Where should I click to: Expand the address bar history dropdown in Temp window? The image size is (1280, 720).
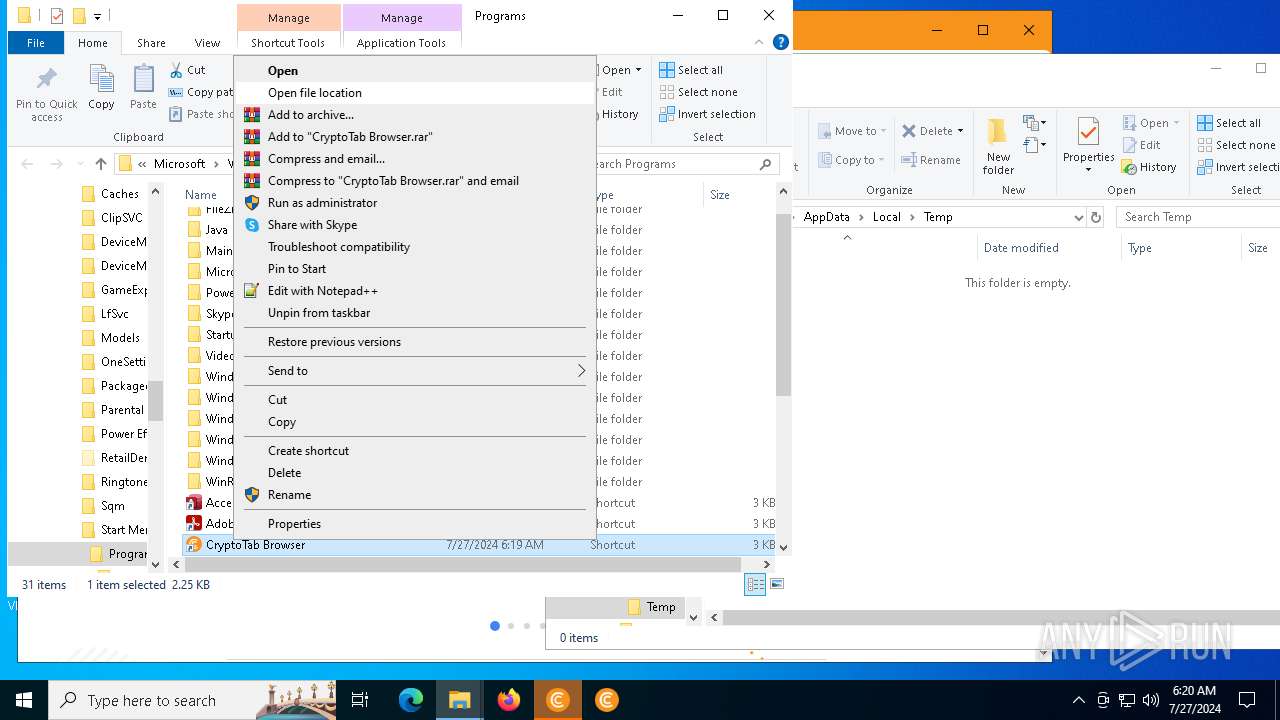click(1078, 217)
